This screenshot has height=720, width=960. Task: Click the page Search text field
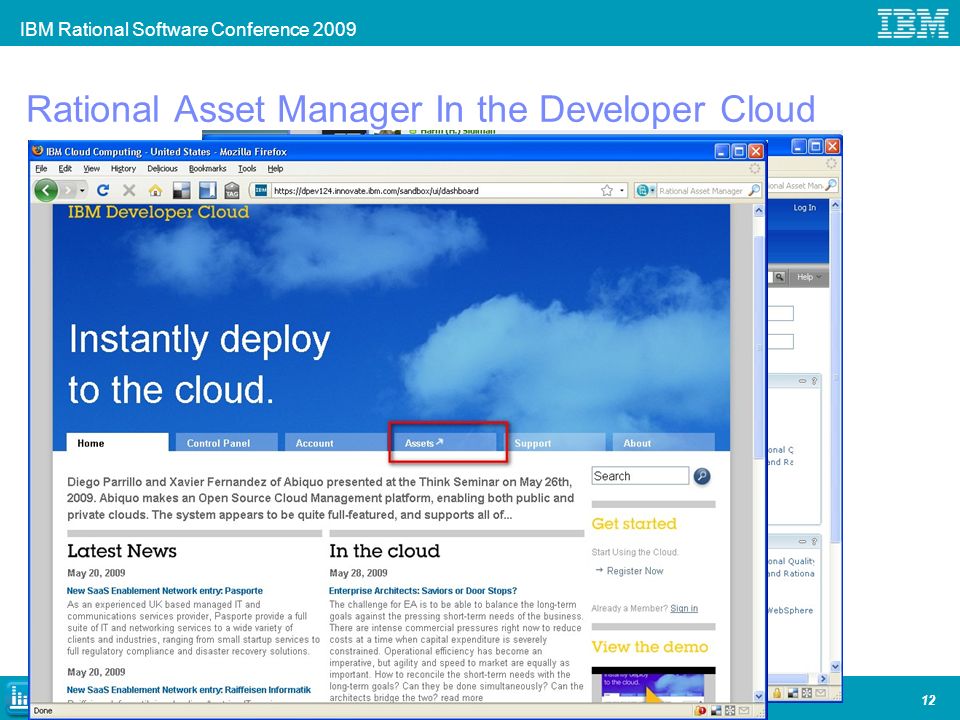tap(640, 476)
